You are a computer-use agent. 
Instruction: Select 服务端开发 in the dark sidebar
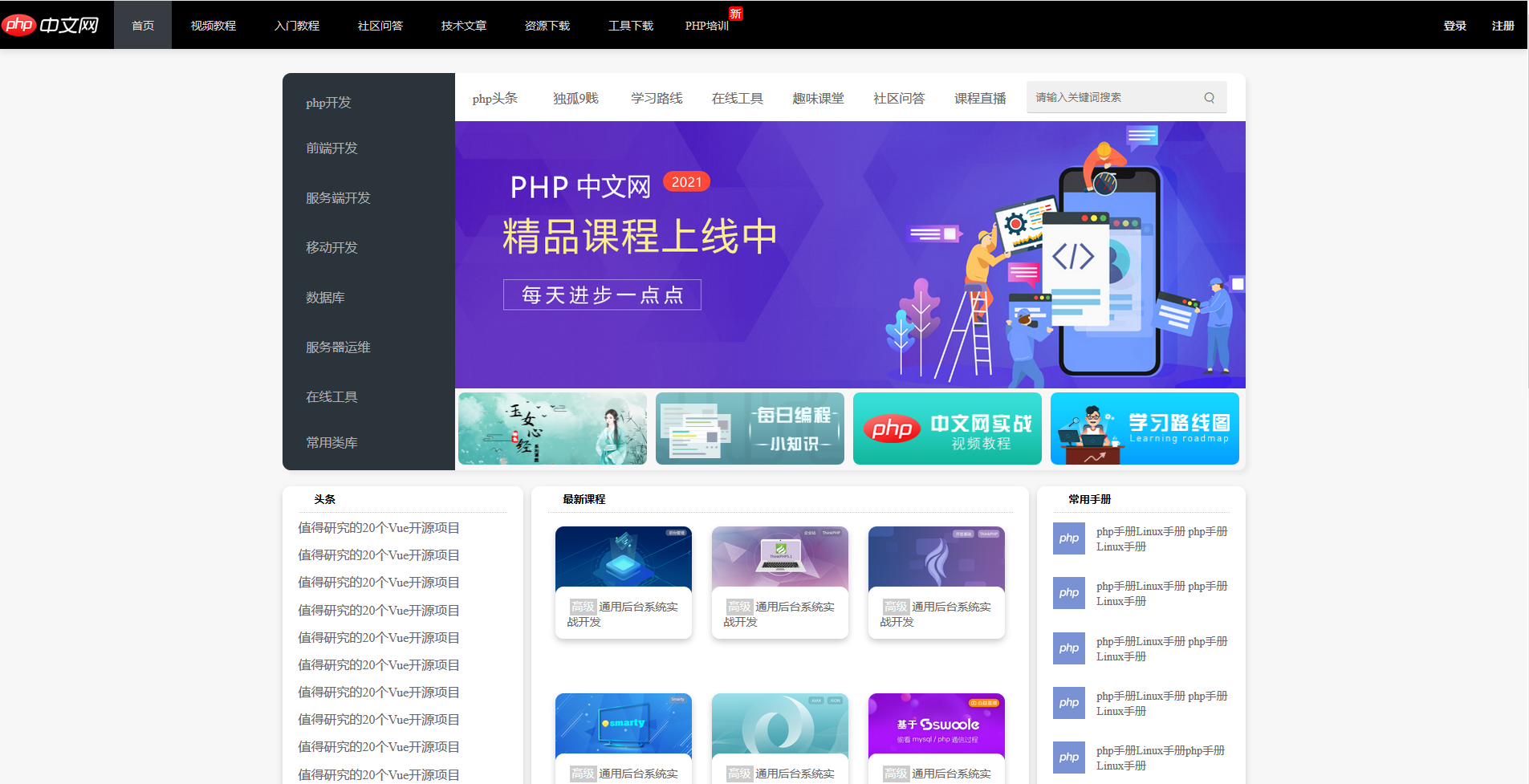point(338,198)
